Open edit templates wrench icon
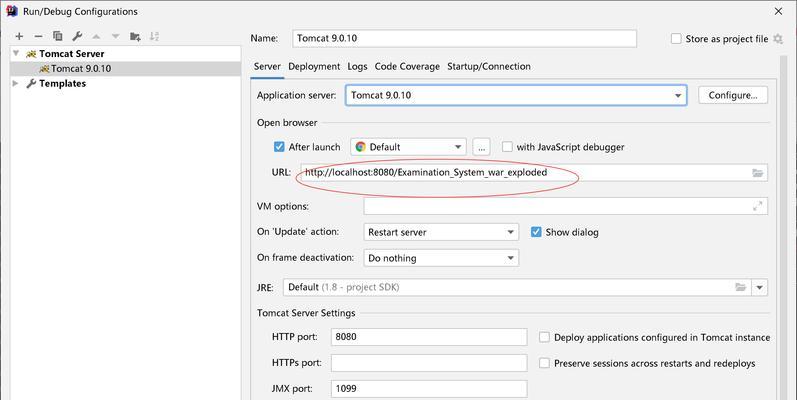This screenshot has width=797, height=400. 77,36
